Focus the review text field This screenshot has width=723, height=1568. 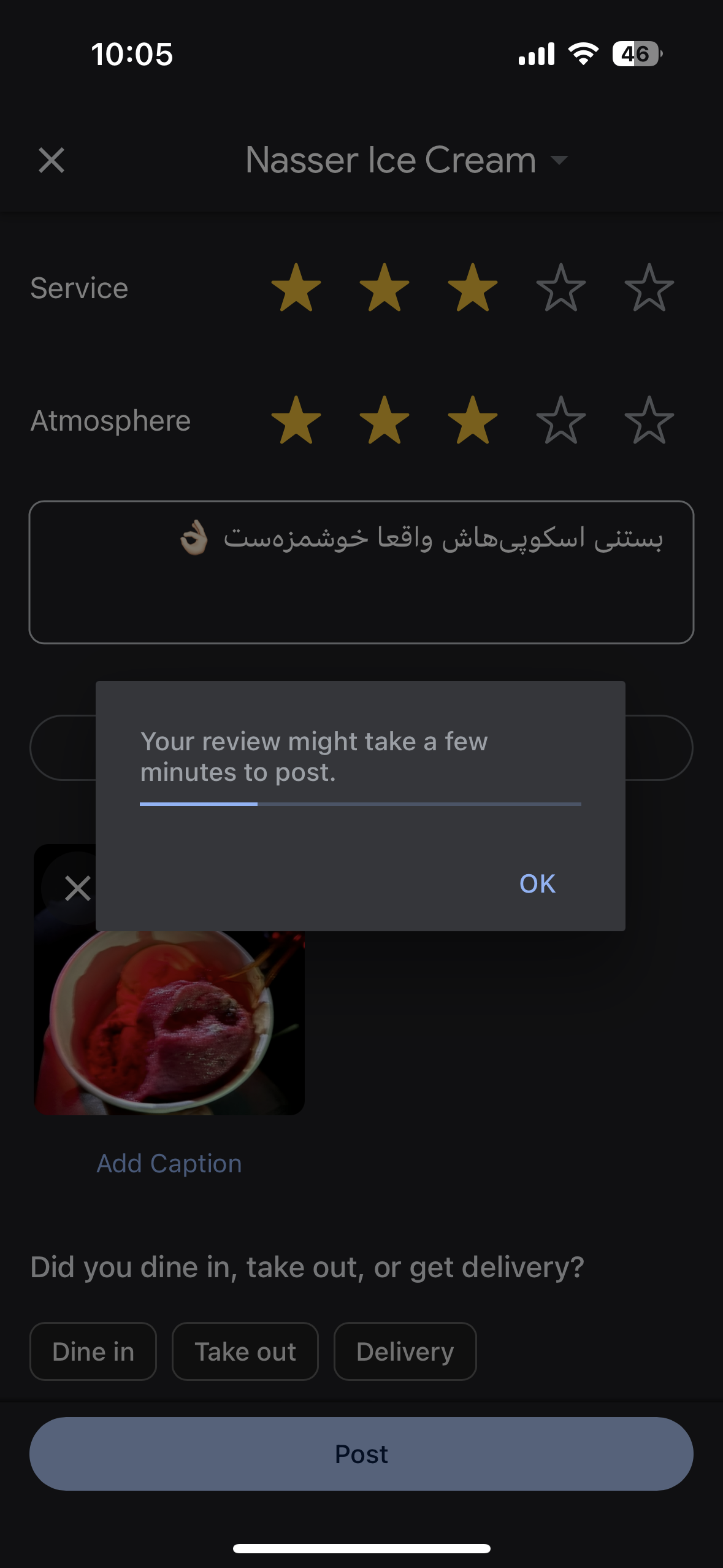coord(361,572)
